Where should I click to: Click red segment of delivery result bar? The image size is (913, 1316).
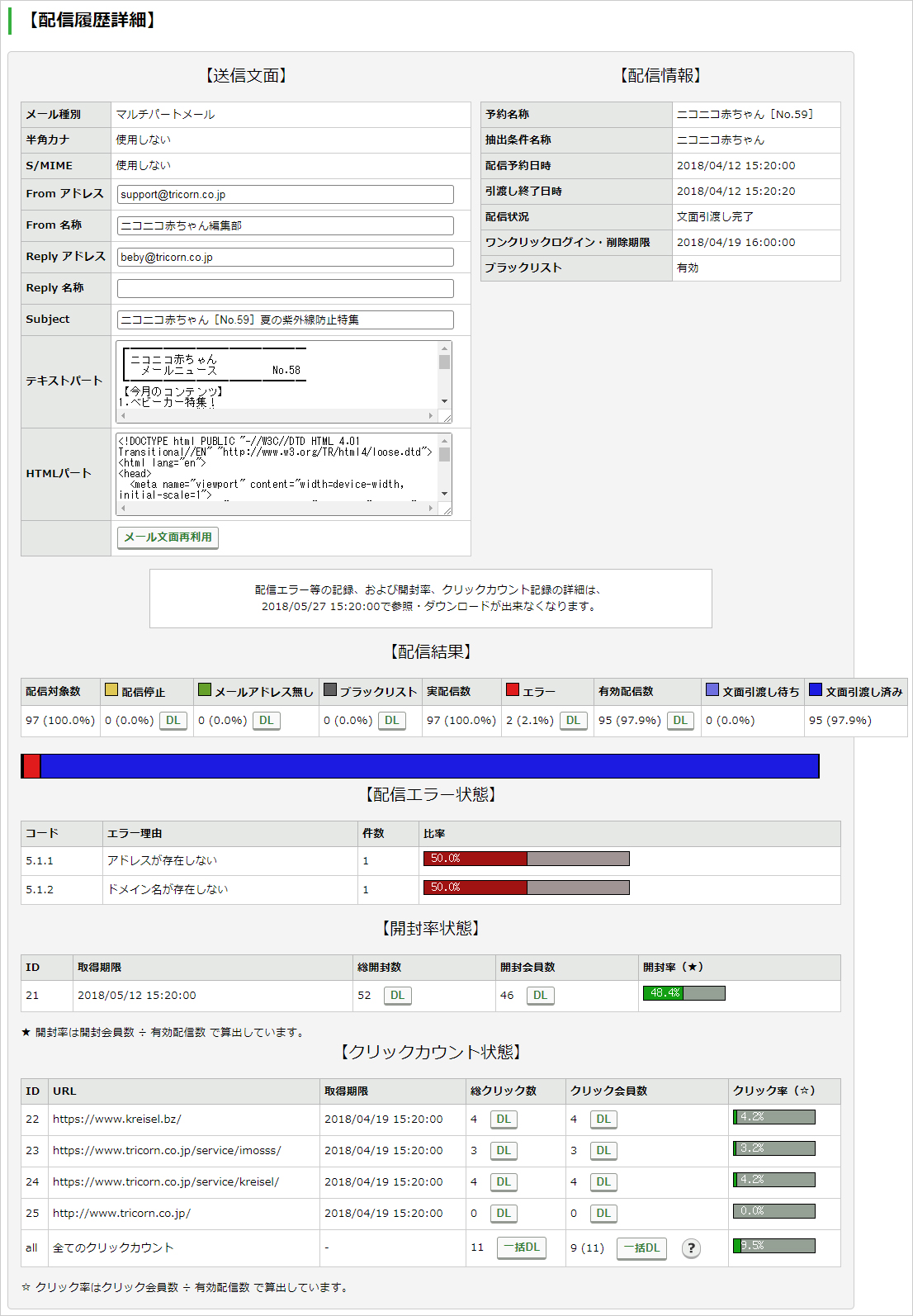click(31, 766)
